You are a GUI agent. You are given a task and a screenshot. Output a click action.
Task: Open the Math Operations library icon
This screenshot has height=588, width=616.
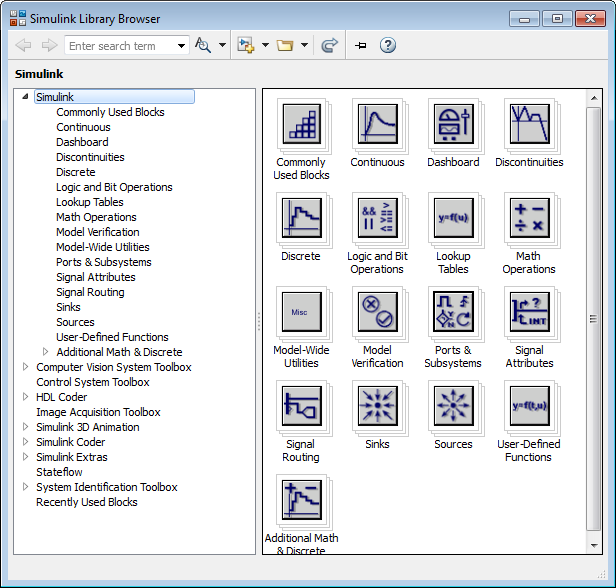pos(529,218)
